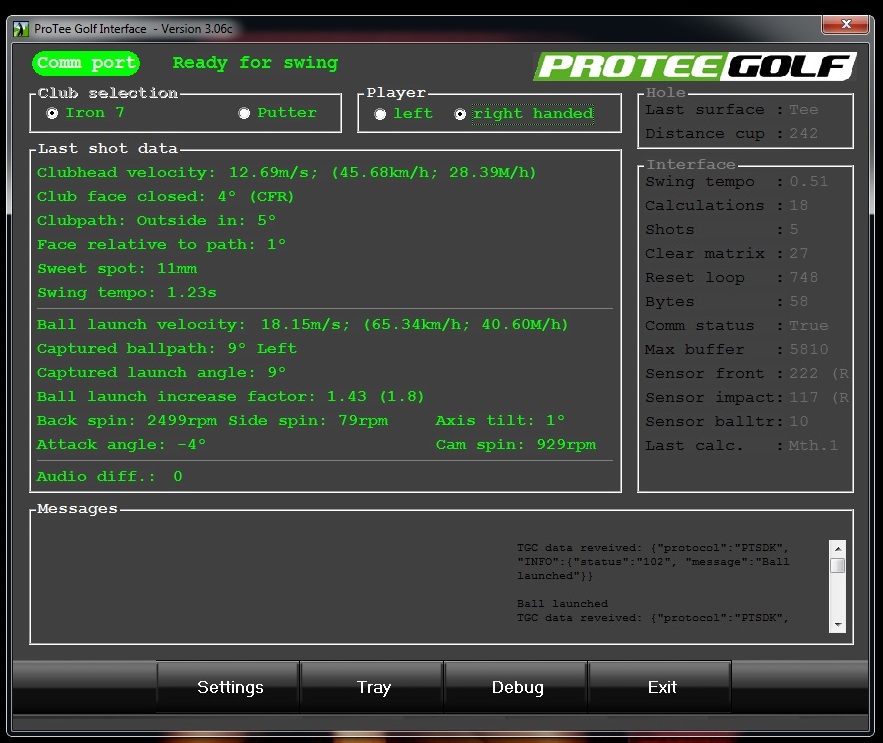The height and width of the screenshot is (743, 883).
Task: Click the ProTee Golf logo
Action: click(x=695, y=66)
